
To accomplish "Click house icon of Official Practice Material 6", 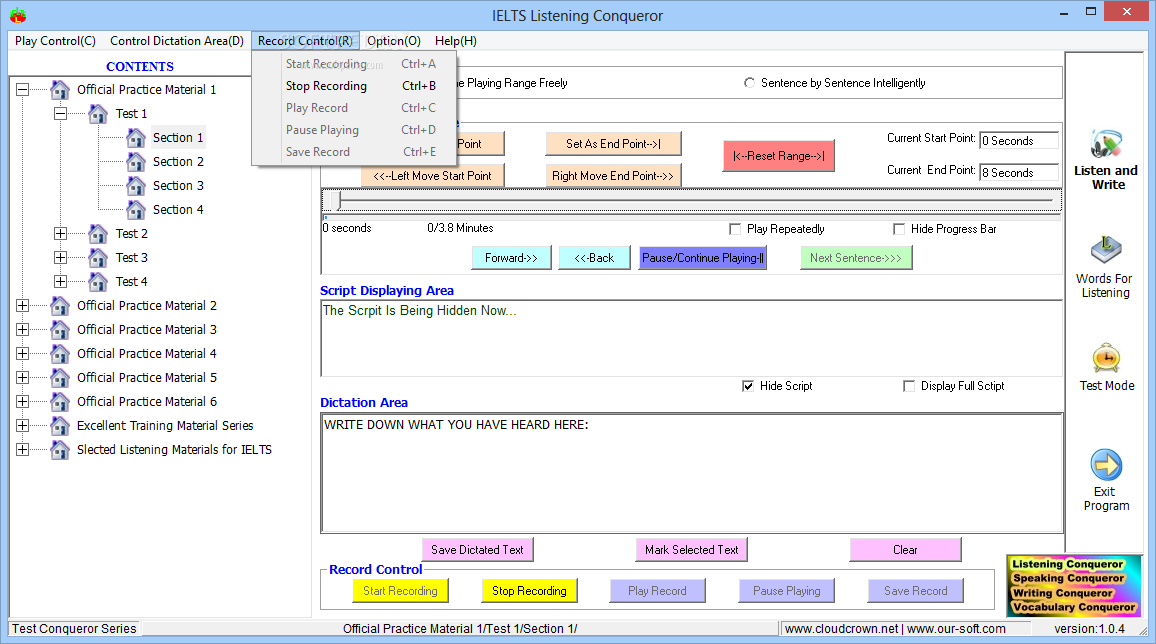I will click(60, 402).
